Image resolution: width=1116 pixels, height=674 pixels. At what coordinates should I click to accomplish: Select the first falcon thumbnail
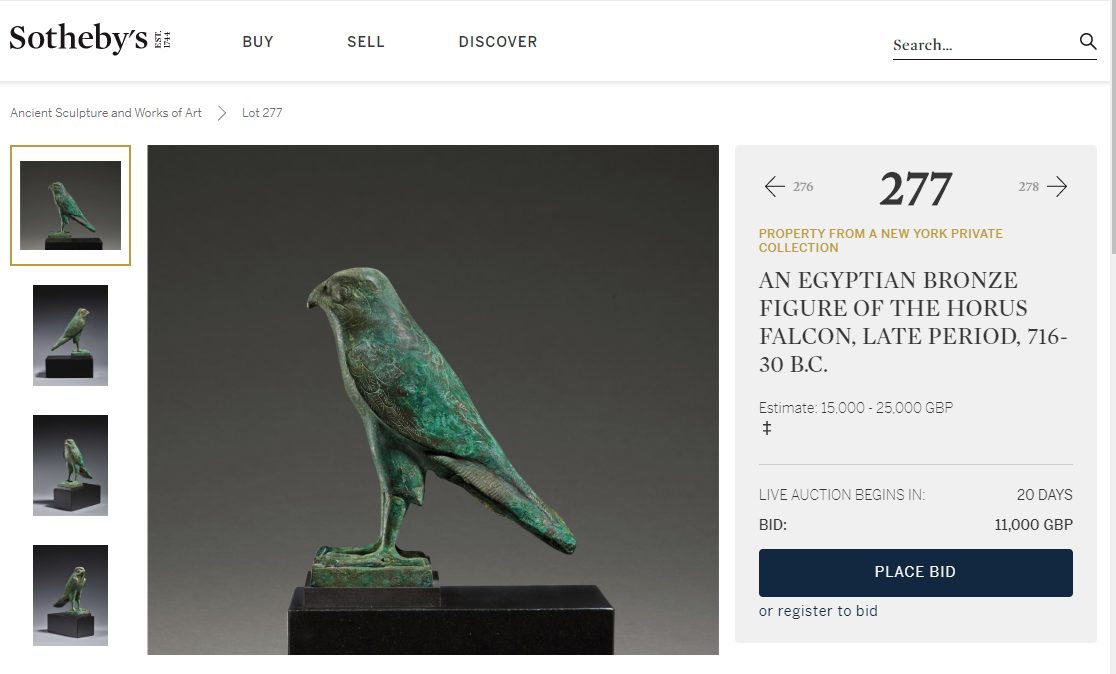point(70,206)
